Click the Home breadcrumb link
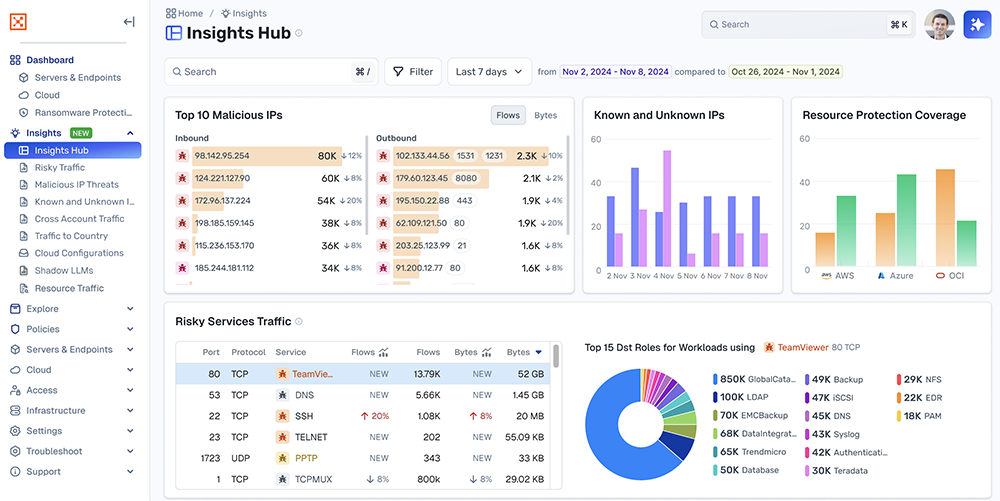 (x=184, y=13)
